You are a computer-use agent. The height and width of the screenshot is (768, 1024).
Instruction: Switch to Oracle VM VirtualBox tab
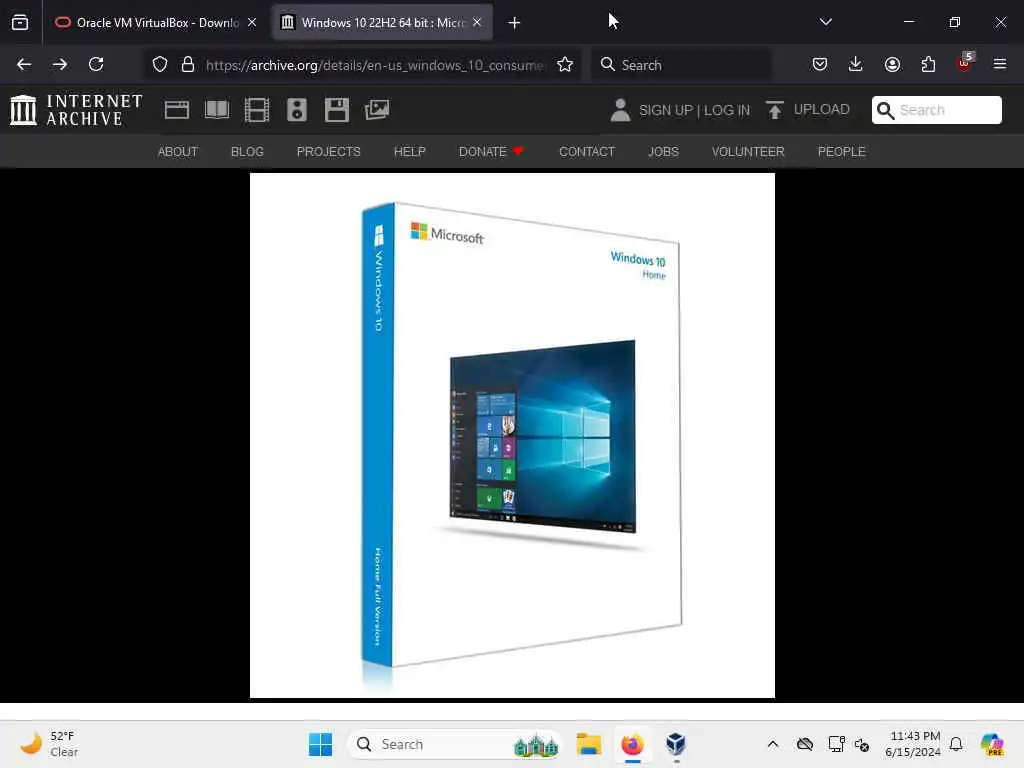156,22
